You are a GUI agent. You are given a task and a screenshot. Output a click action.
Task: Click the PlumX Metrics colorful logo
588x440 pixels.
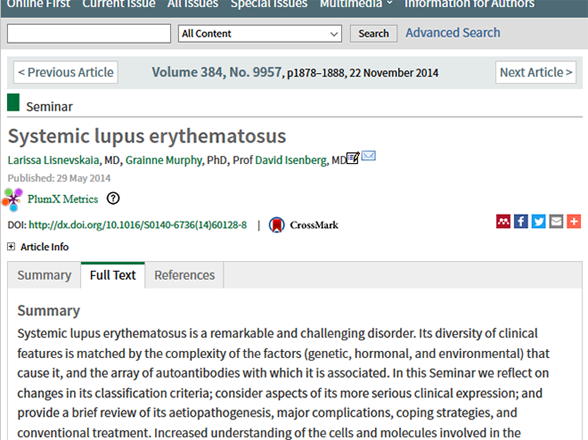(12, 200)
